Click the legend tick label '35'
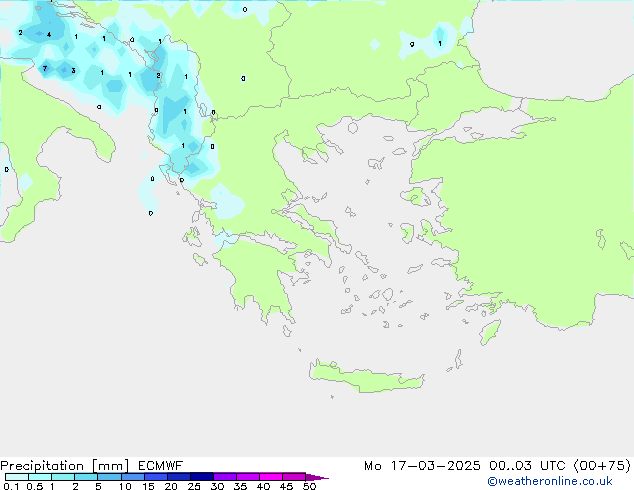This screenshot has width=634, height=490. pos(240,486)
